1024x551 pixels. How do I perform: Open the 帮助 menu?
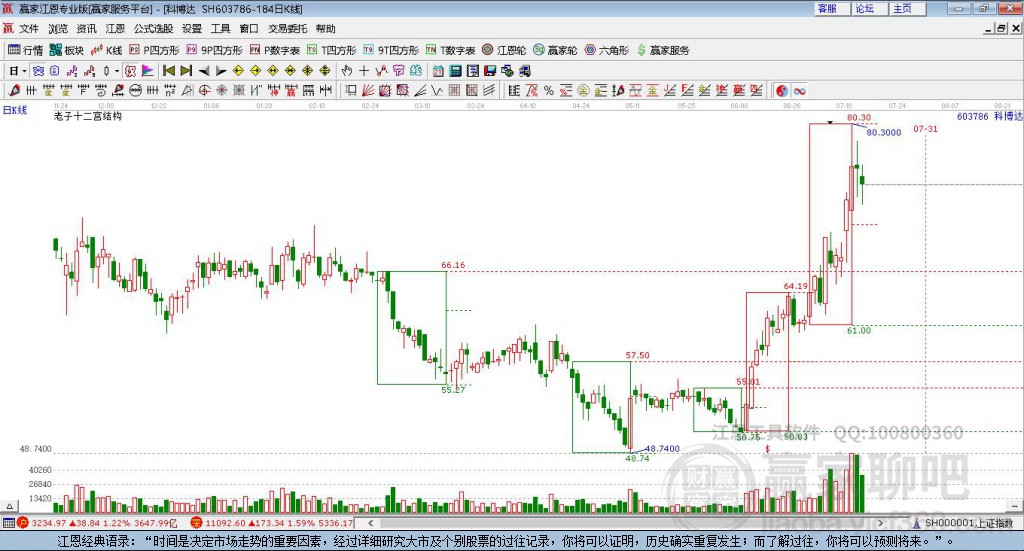pyautogui.click(x=325, y=29)
